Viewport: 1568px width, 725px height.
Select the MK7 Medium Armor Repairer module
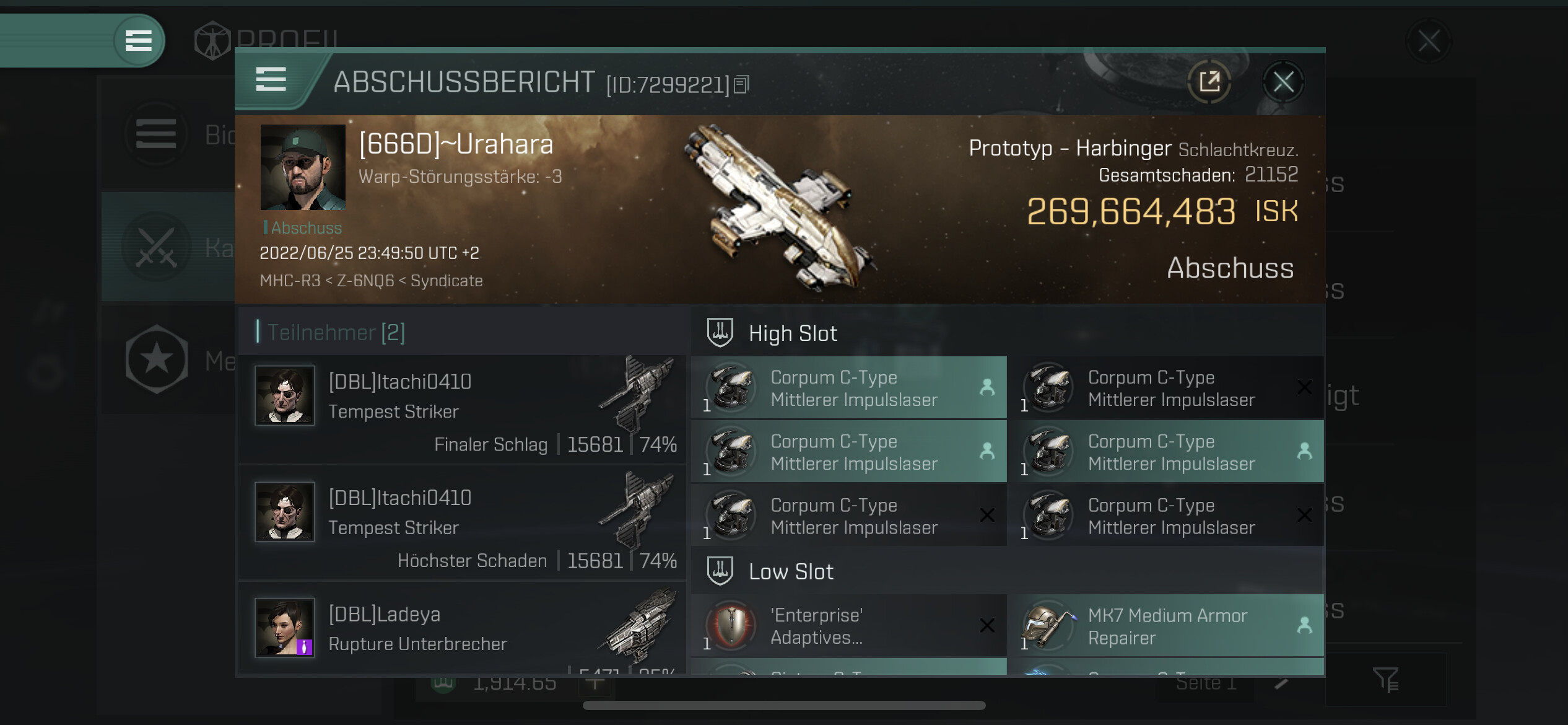click(1165, 626)
